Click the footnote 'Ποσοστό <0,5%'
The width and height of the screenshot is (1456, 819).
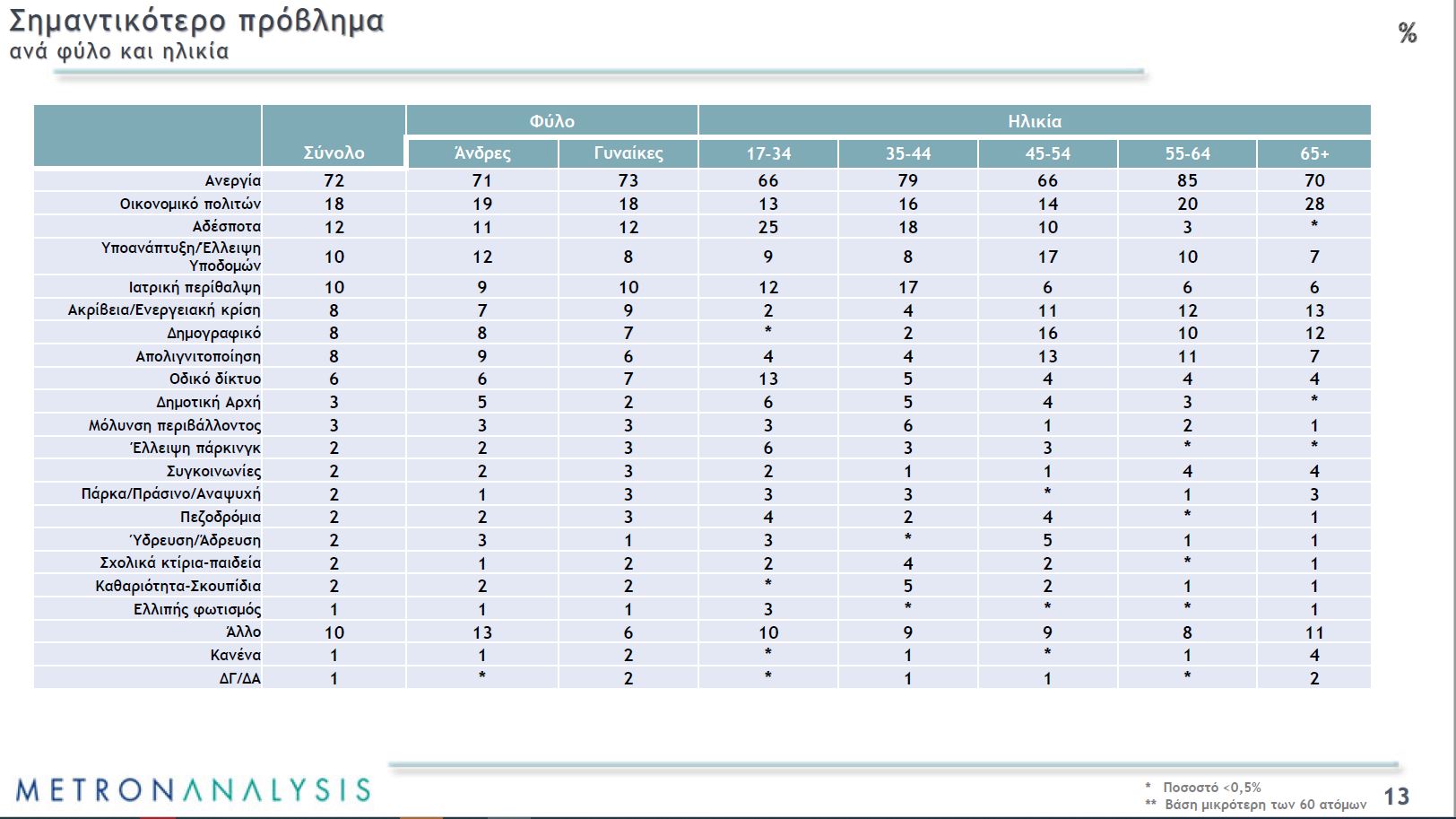point(1211,788)
